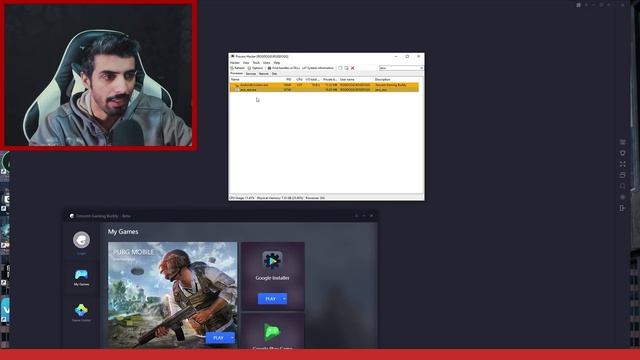This screenshot has height=360, width=640.
Task: Select the AndroidEmulator.exe process row
Action: [x=324, y=85]
